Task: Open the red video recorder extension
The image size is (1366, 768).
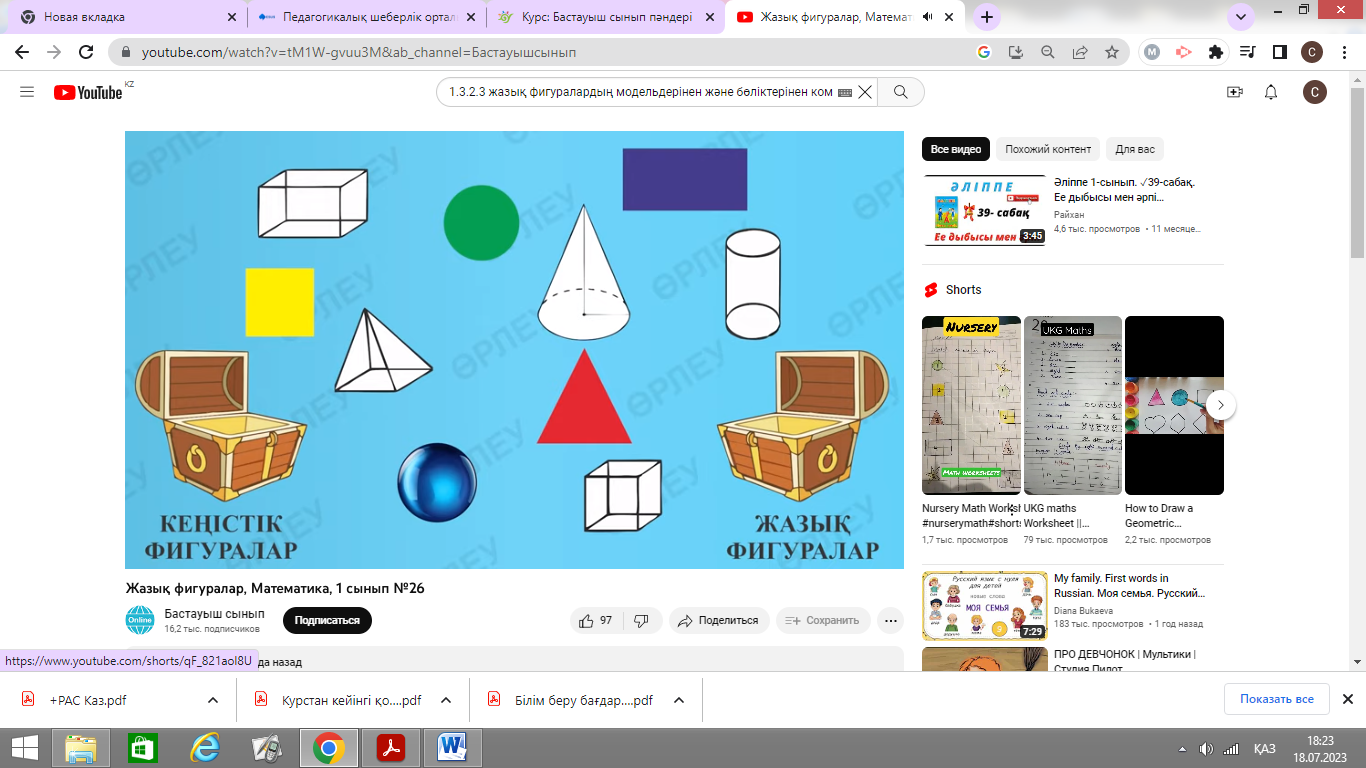Action: coord(1184,52)
